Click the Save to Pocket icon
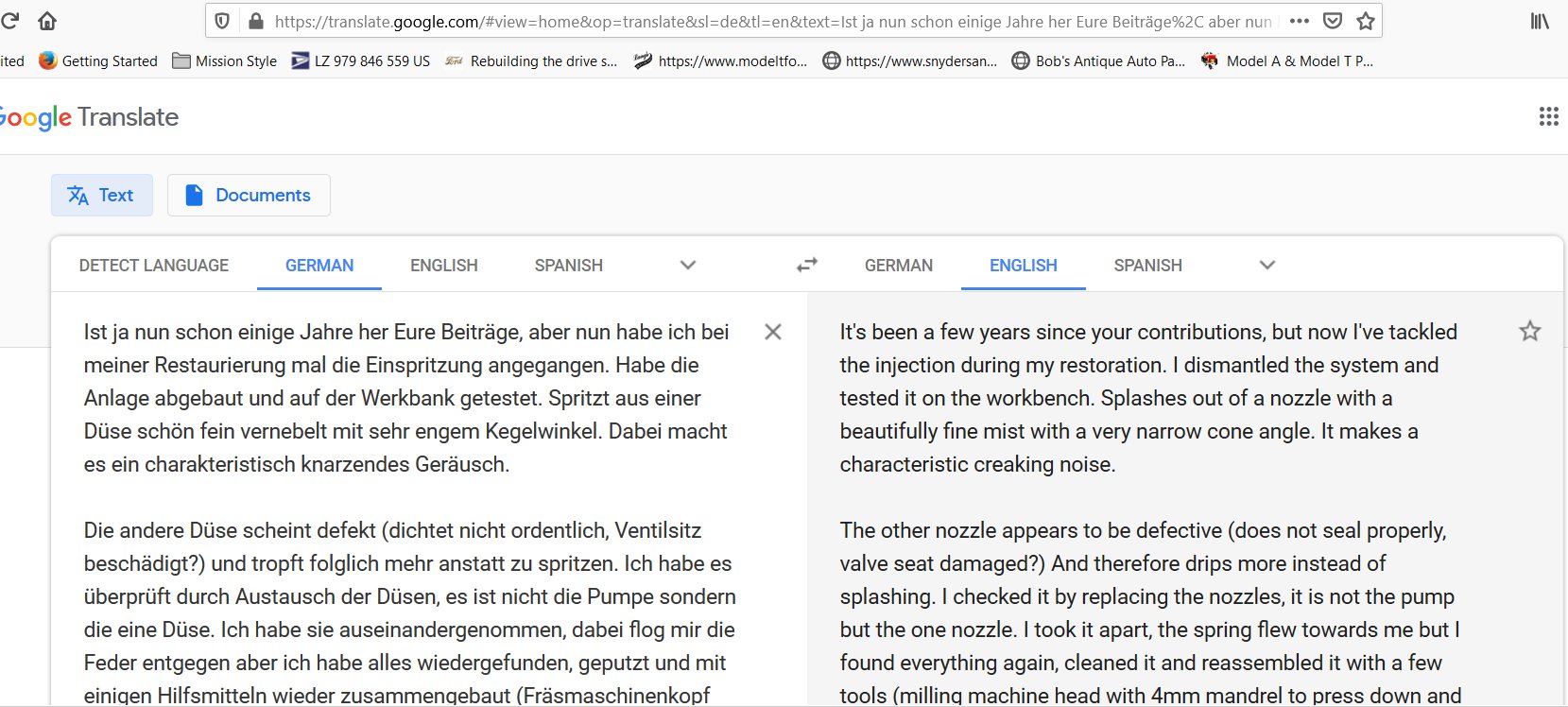 [1333, 21]
